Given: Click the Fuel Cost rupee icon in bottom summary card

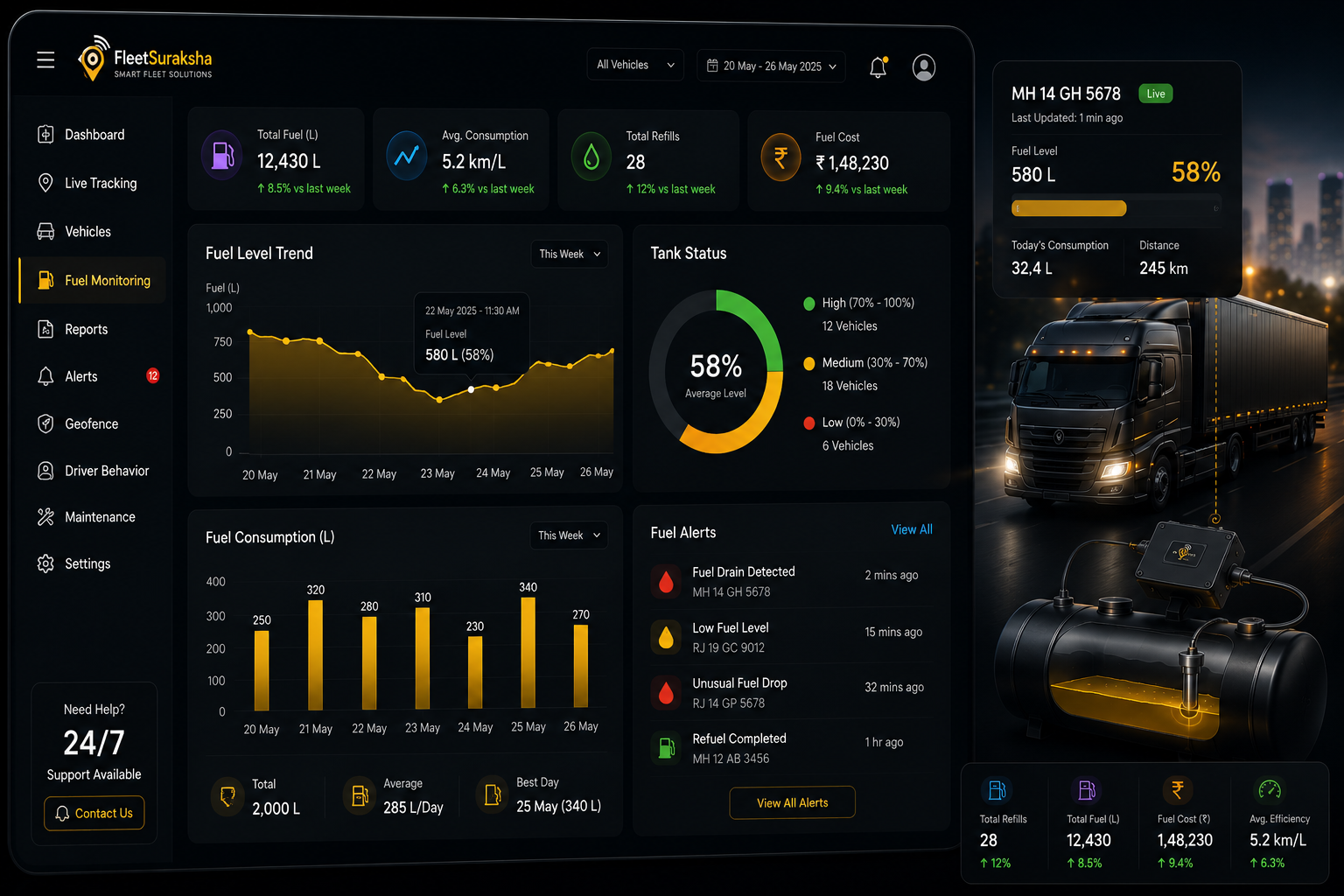Looking at the screenshot, I should pyautogui.click(x=1177, y=790).
